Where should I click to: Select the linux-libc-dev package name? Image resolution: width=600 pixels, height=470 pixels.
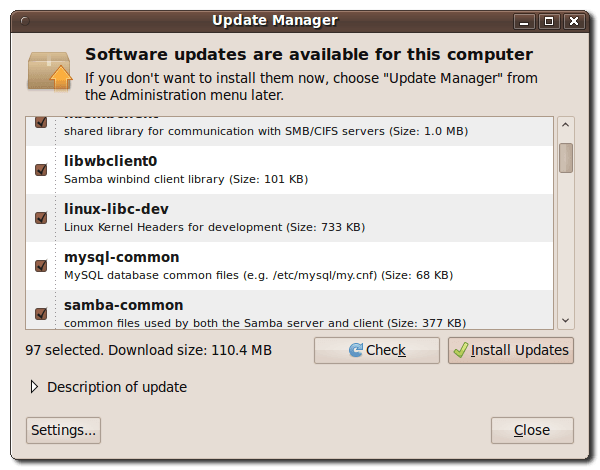tap(116, 209)
